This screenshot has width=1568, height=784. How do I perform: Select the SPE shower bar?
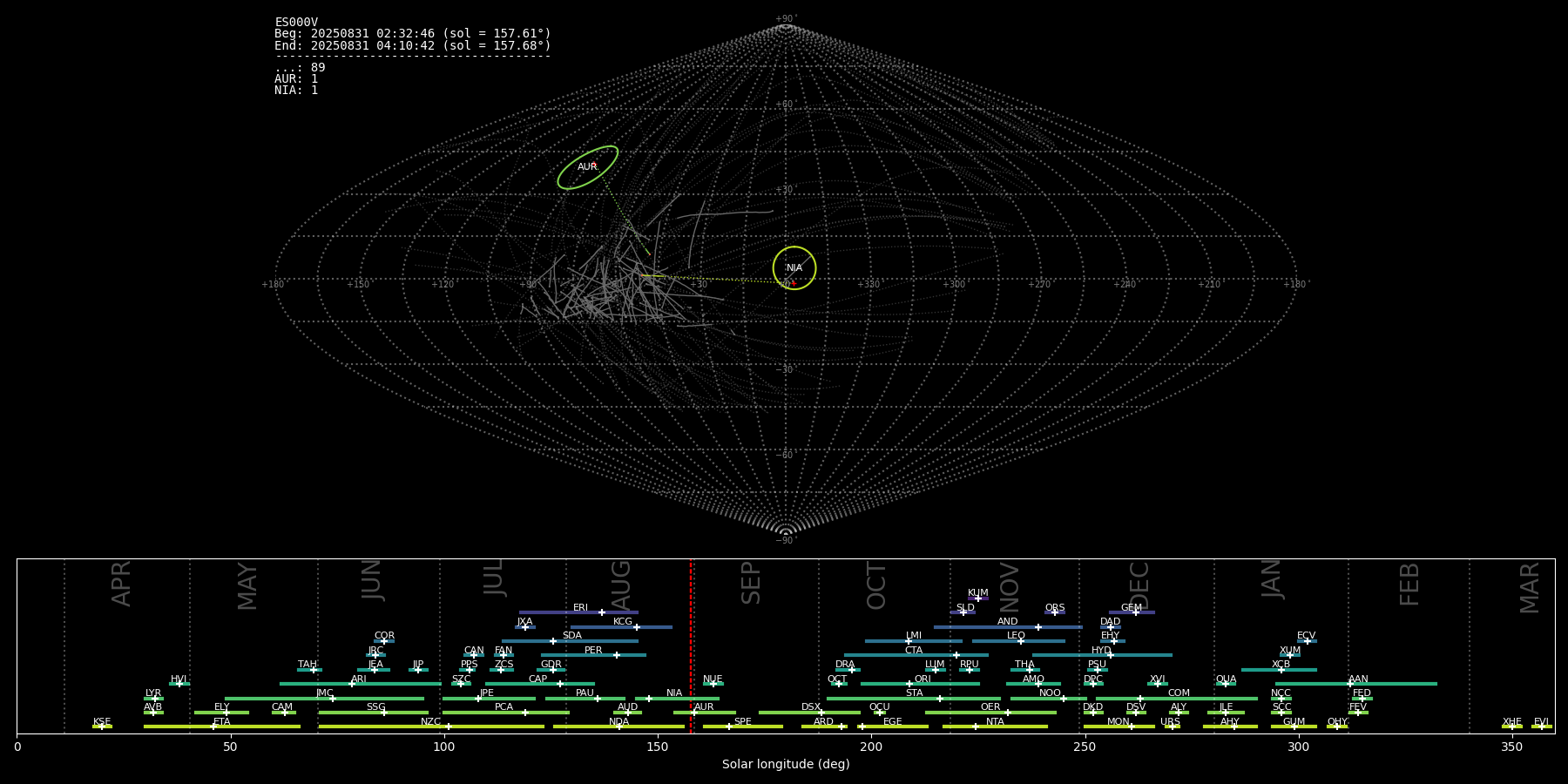(743, 727)
